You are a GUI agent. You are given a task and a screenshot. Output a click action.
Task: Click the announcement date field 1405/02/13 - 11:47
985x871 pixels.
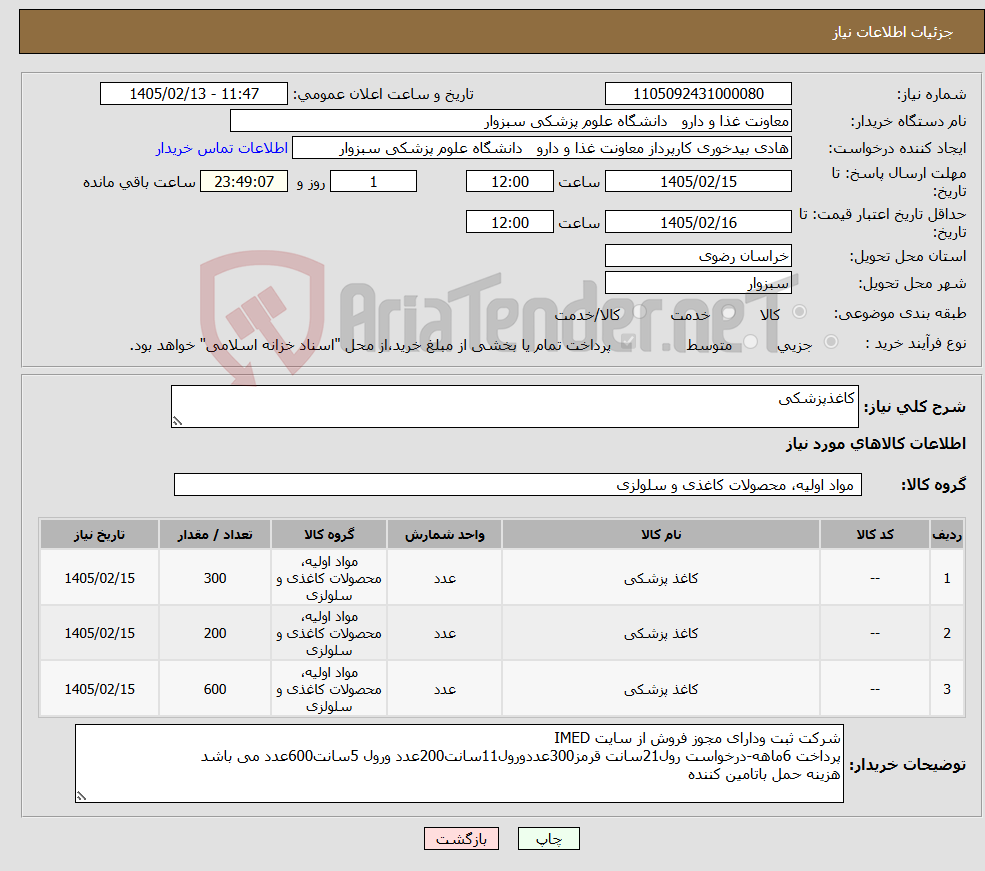click(193, 94)
